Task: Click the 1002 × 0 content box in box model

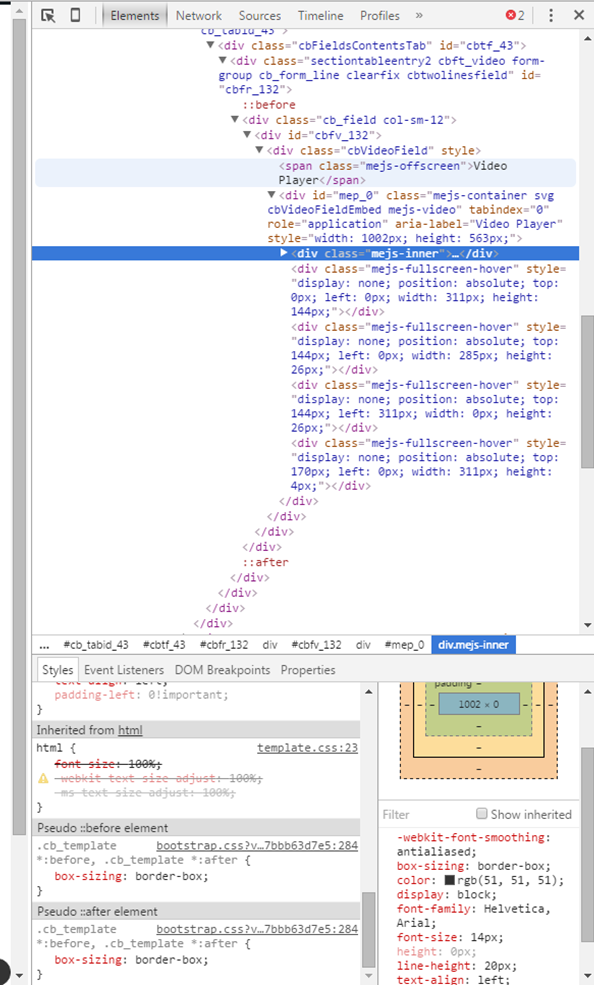Action: coord(479,704)
